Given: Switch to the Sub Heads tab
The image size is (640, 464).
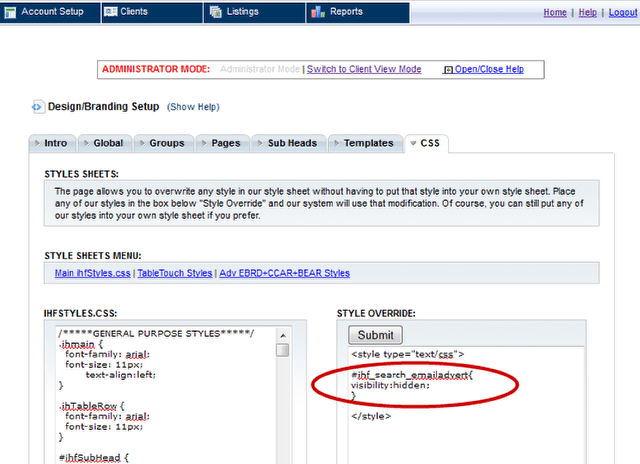Looking at the screenshot, I should 289,143.
